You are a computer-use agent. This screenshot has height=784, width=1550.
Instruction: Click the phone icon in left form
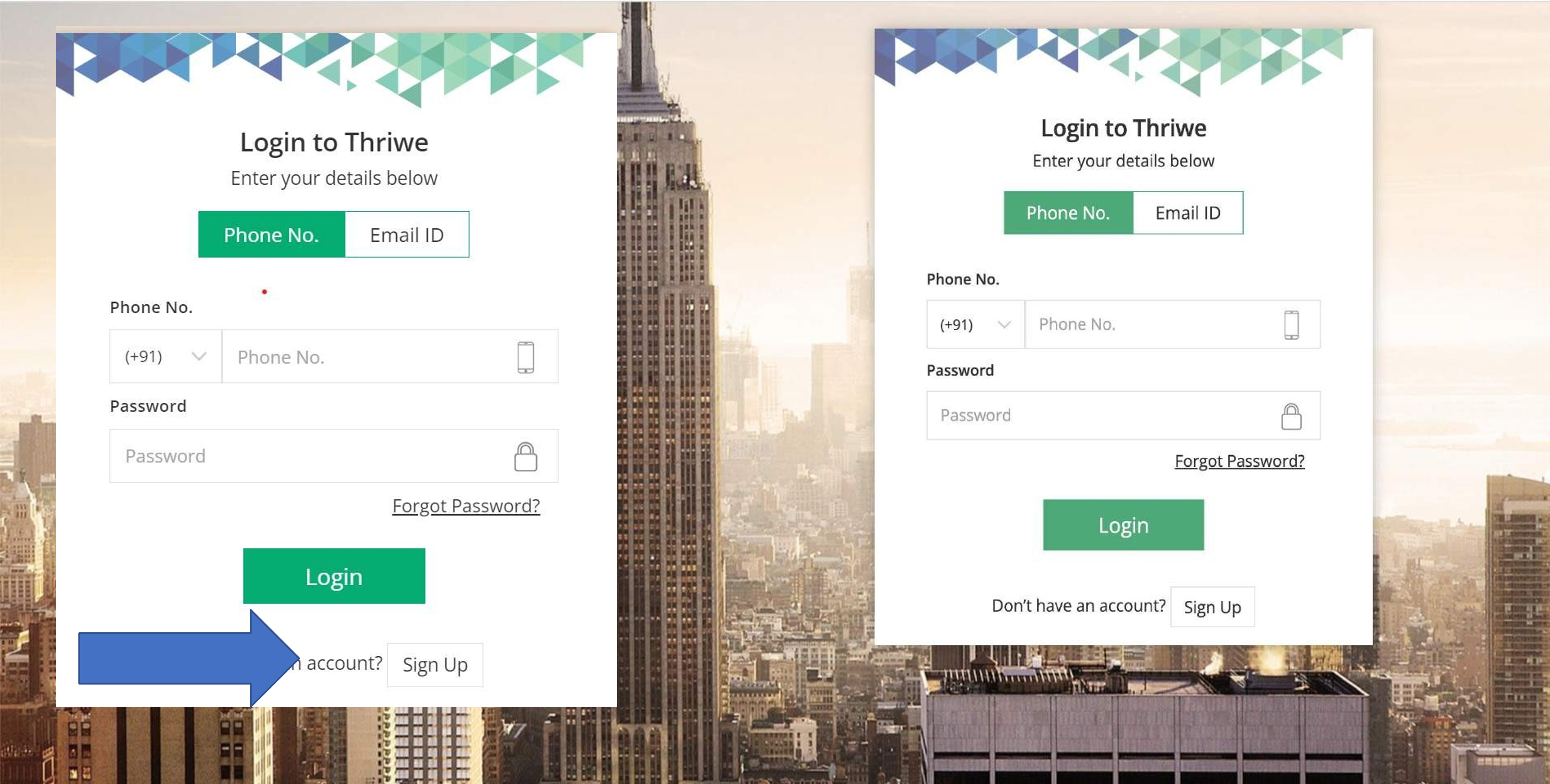tap(525, 357)
